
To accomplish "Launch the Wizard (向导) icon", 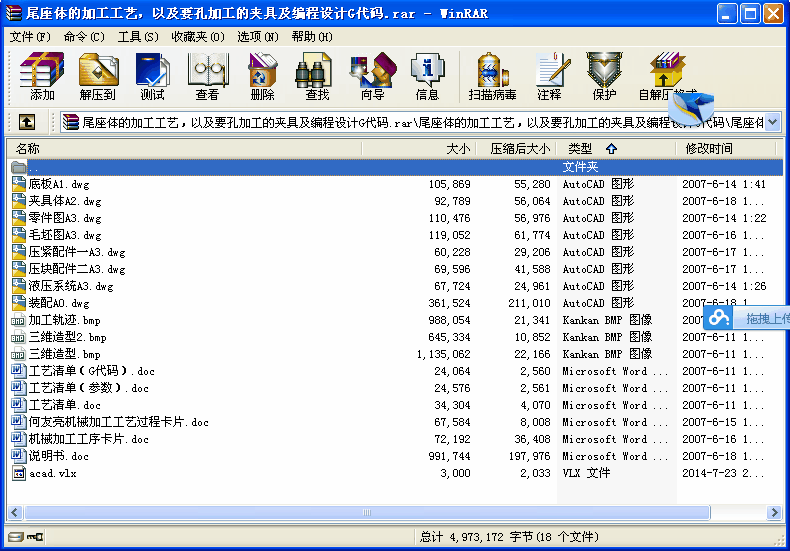I will 373,77.
